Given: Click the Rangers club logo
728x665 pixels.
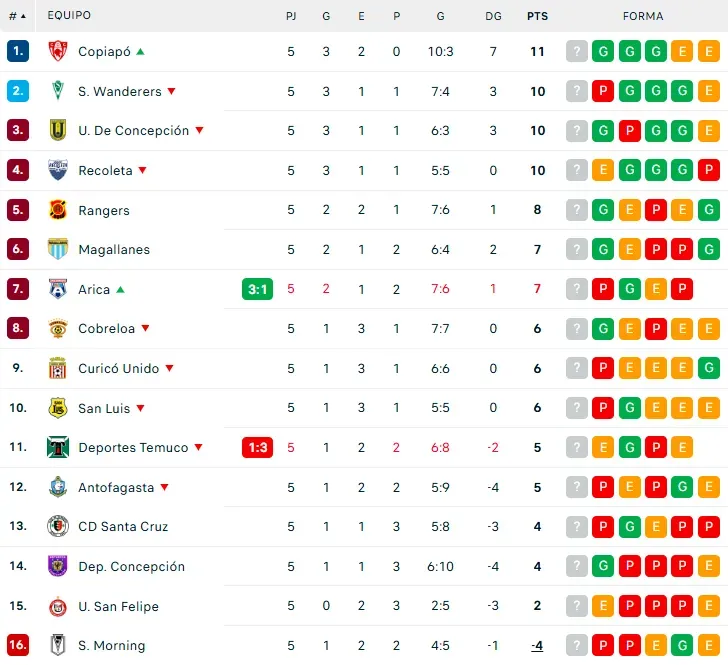Looking at the screenshot, I should [58, 210].
